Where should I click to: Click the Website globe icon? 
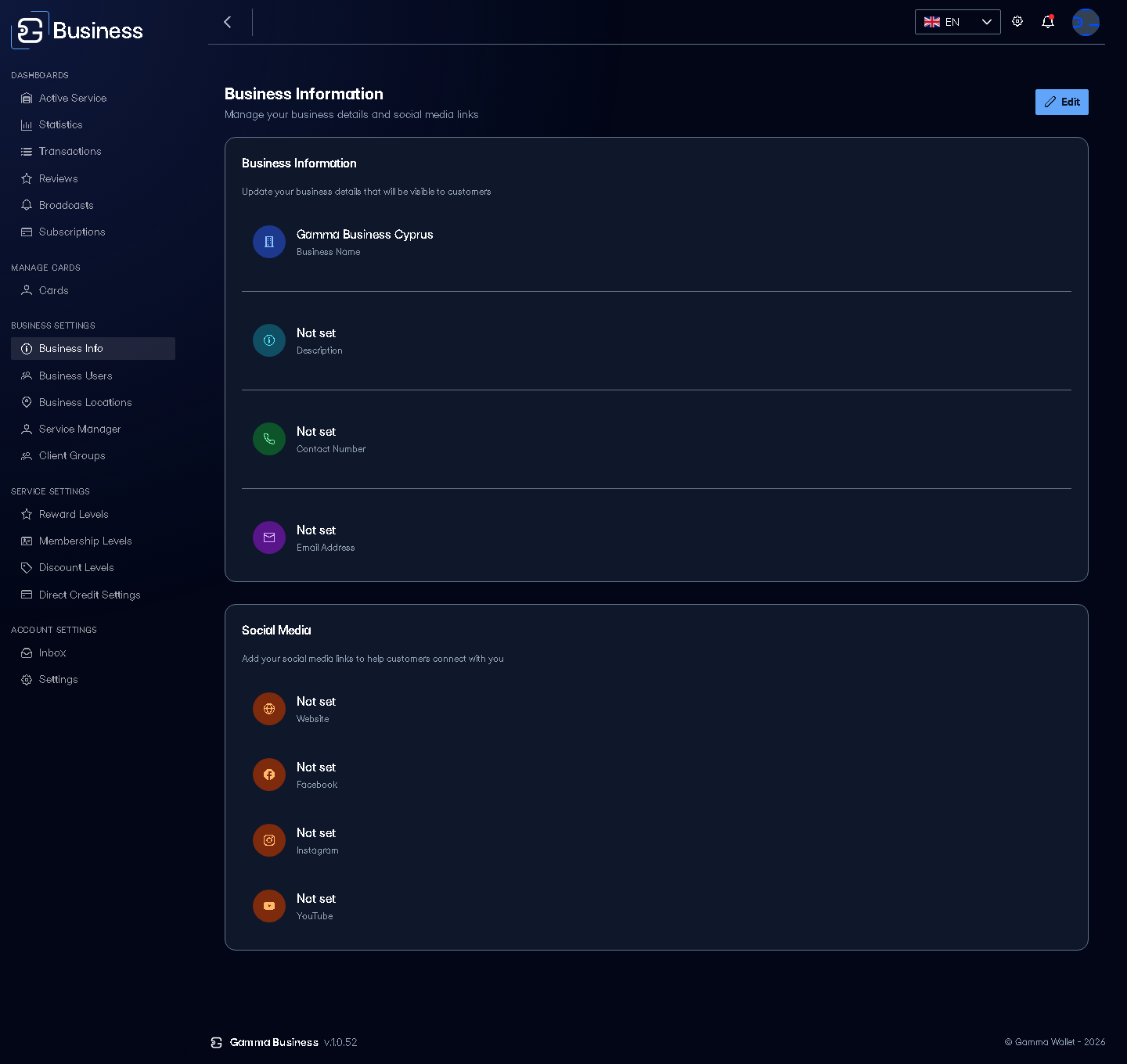[269, 709]
